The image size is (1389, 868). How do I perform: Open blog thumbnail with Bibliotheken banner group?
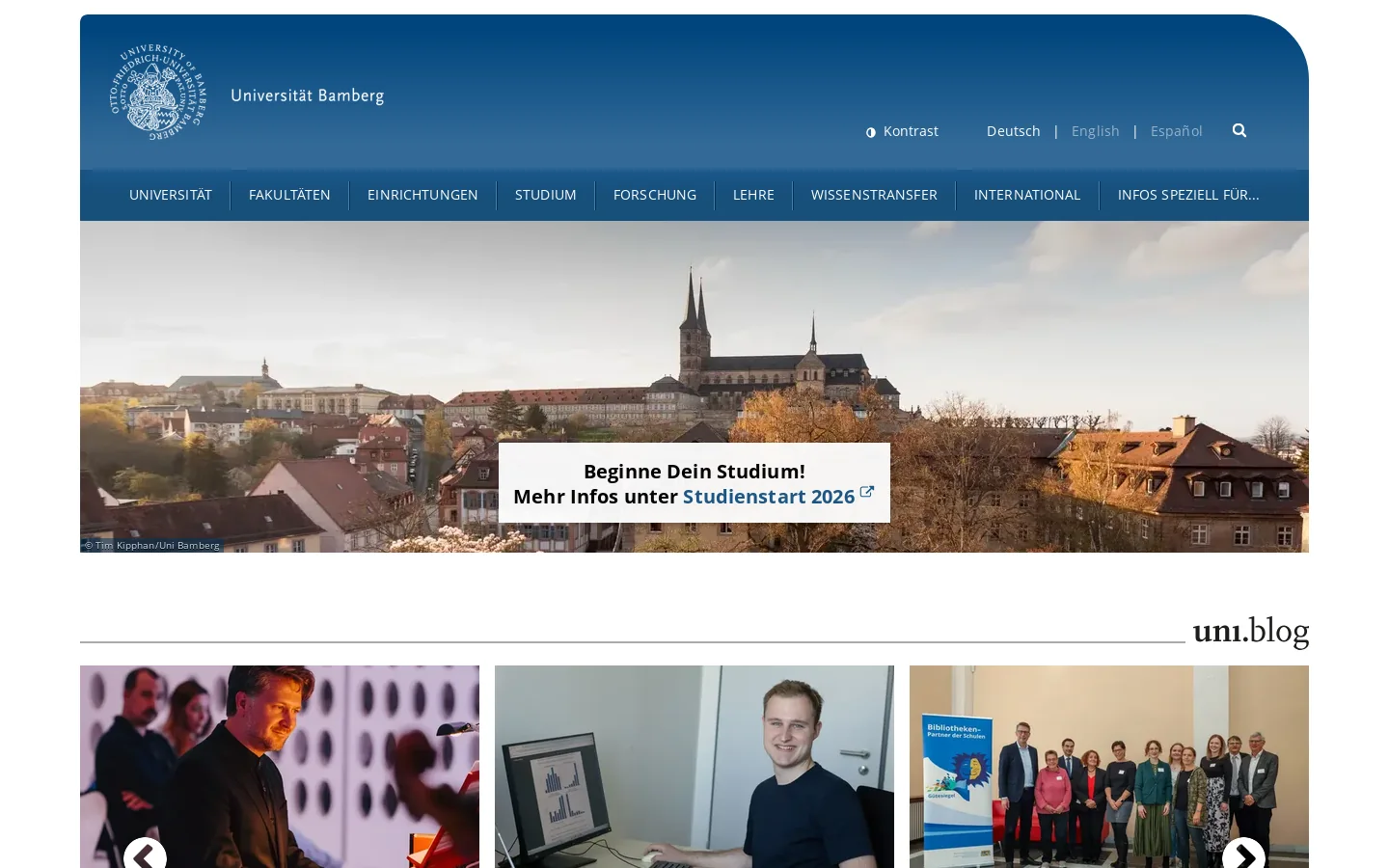pos(1109,767)
